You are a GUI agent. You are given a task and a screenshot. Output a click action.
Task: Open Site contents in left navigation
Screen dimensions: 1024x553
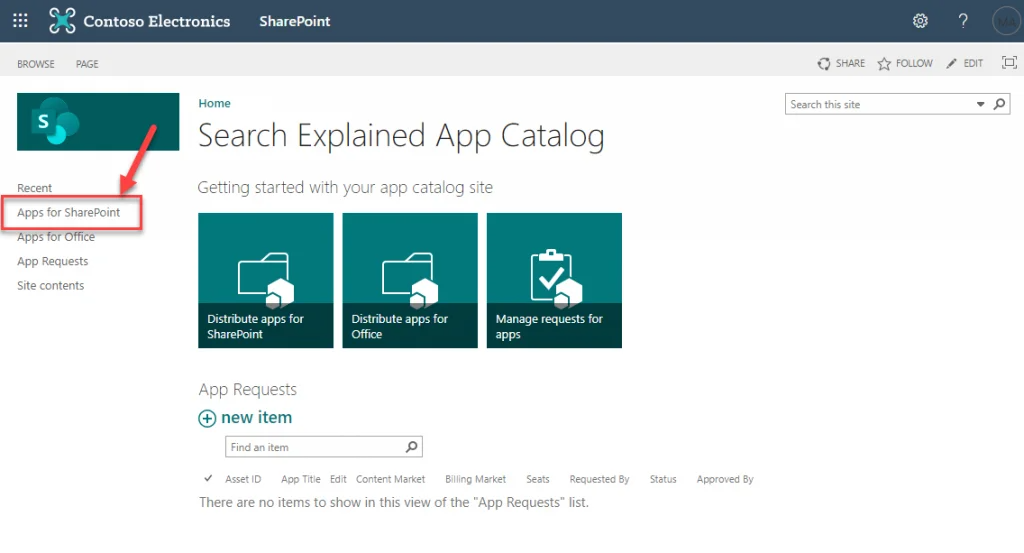tap(50, 285)
